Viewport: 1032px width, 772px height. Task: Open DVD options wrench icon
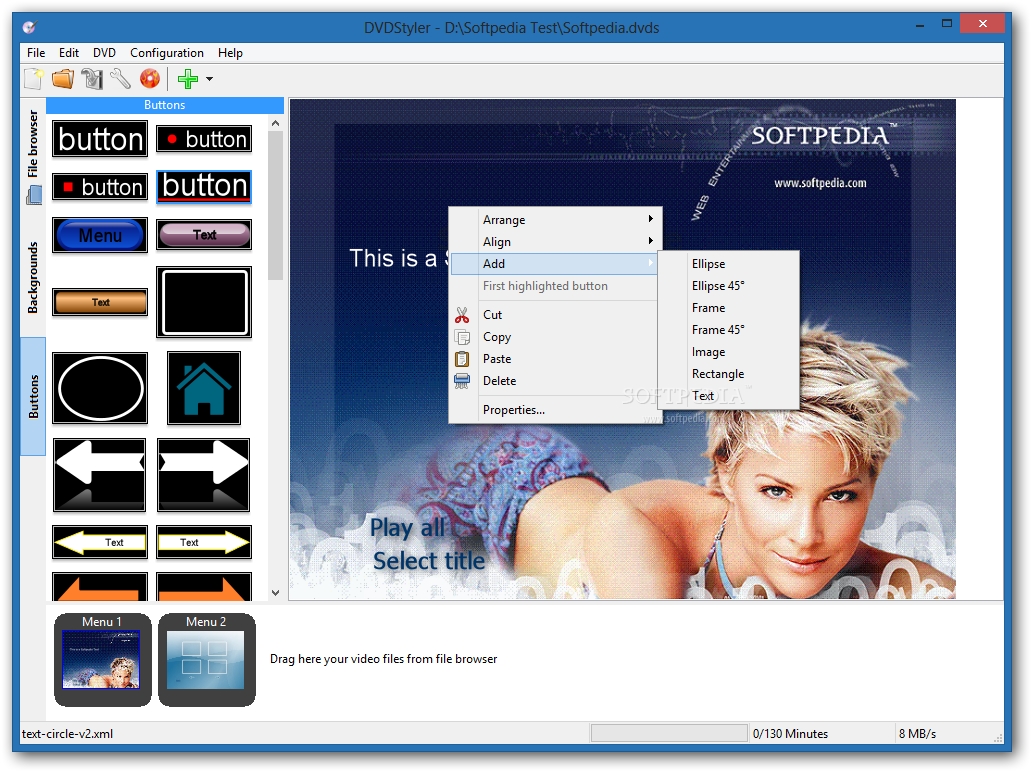pyautogui.click(x=120, y=79)
